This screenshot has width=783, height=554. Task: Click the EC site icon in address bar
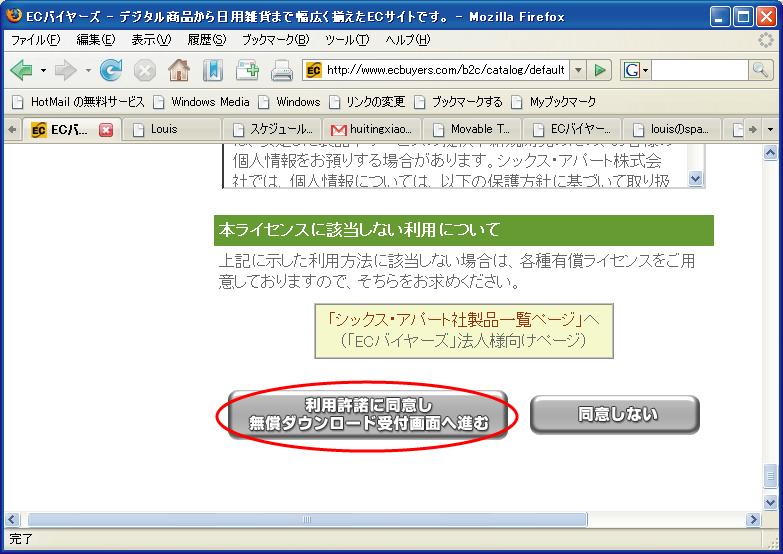(x=314, y=70)
